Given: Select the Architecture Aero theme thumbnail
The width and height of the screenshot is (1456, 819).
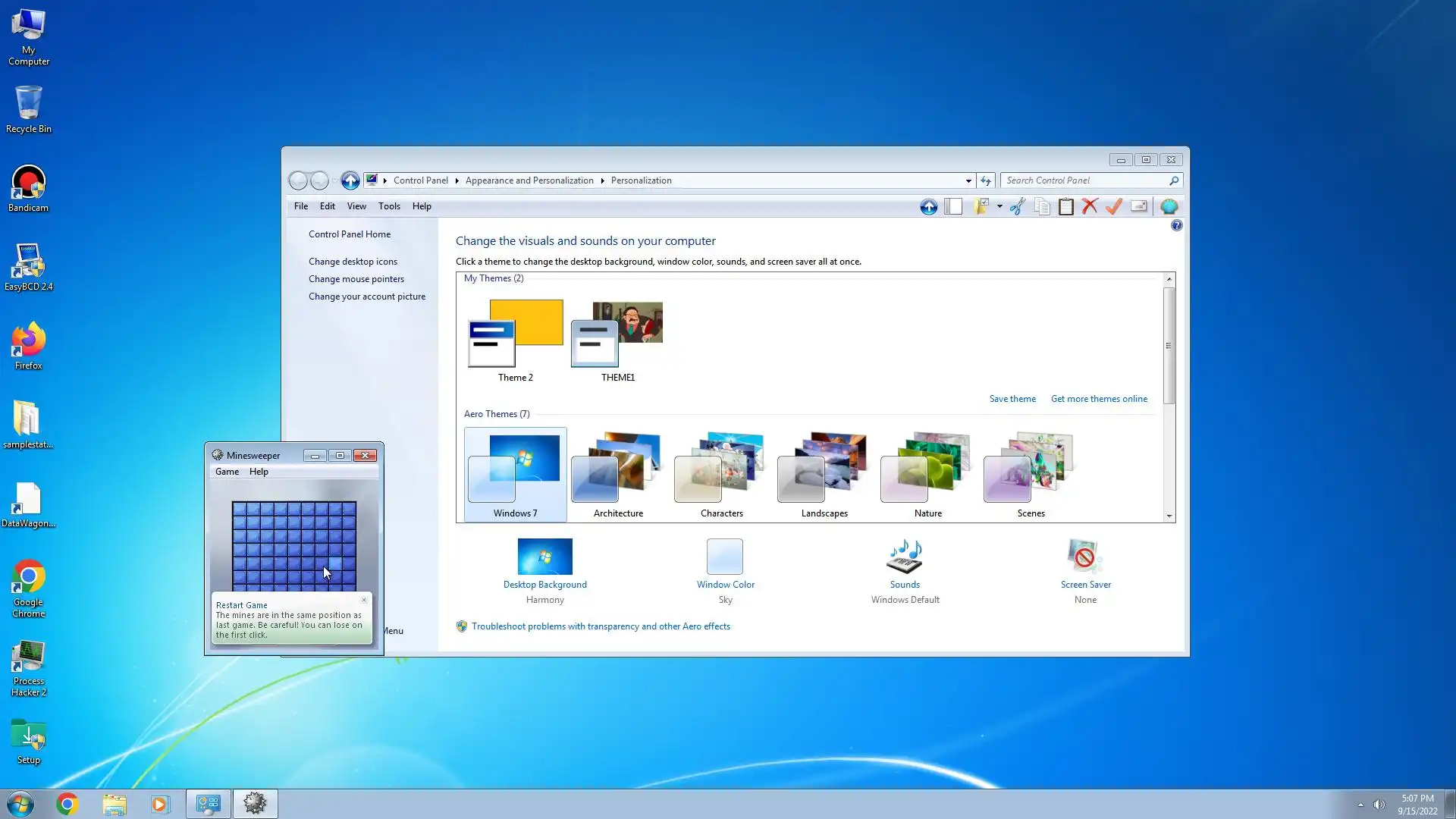Looking at the screenshot, I should pos(617,470).
